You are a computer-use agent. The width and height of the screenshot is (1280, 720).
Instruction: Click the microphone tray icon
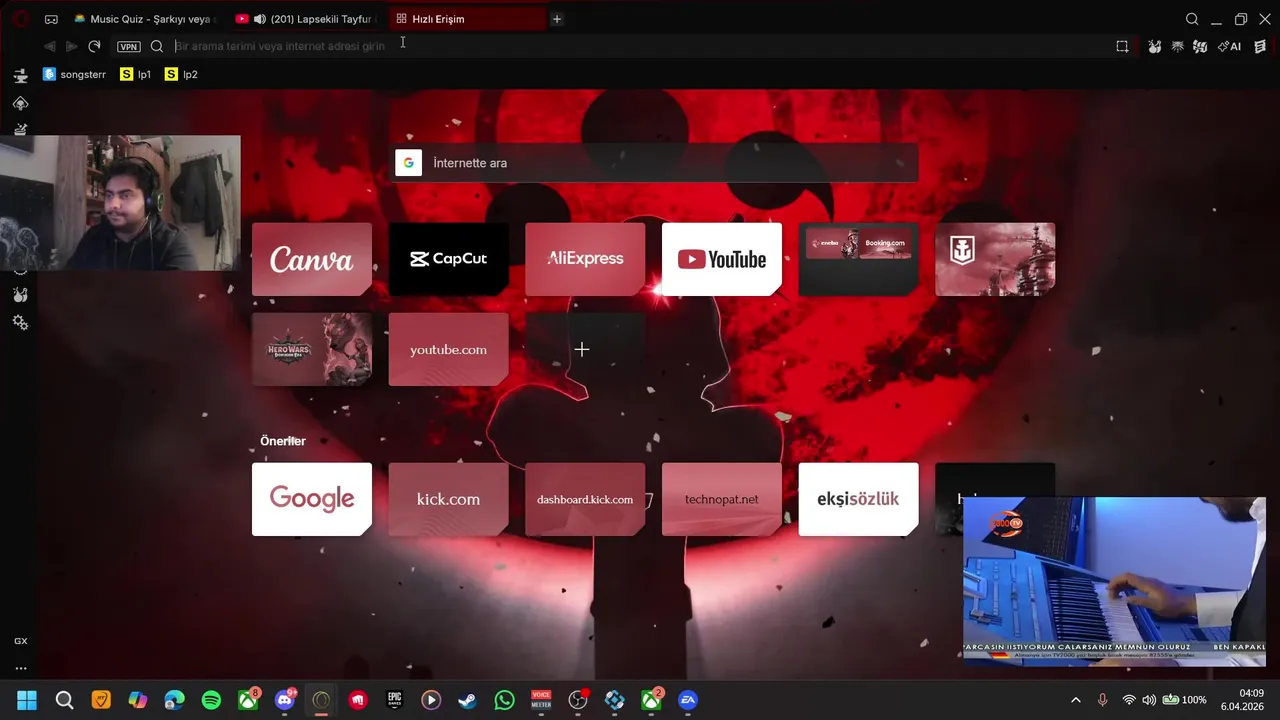1102,700
